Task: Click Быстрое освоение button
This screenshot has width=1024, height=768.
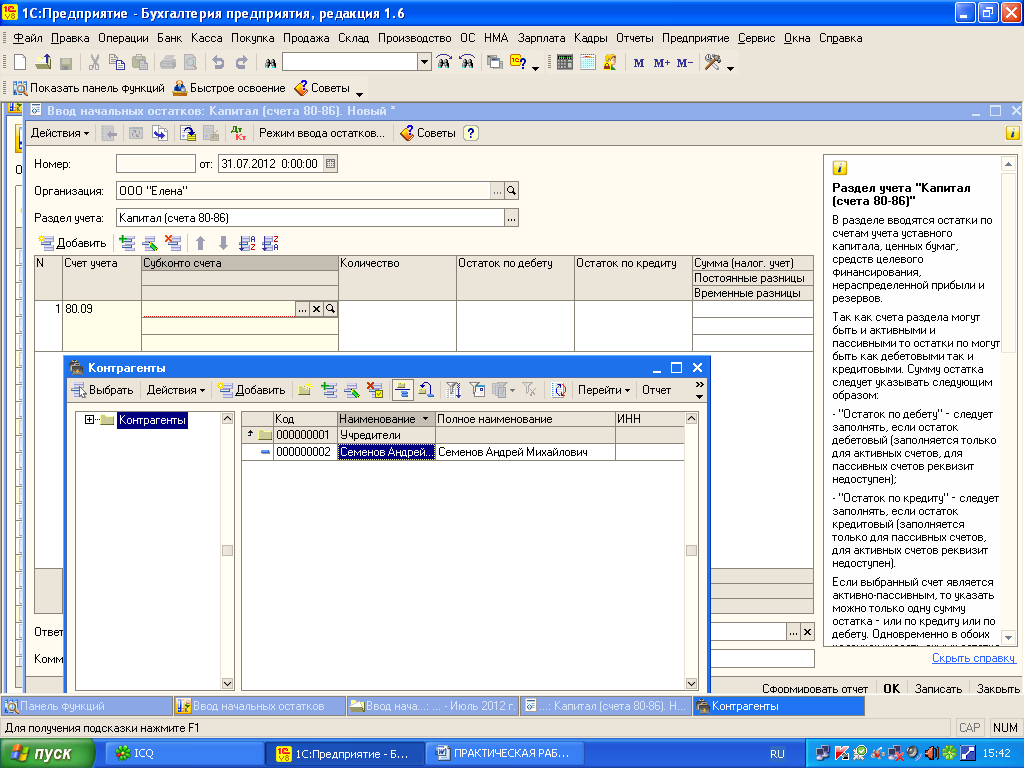Action: [229, 88]
